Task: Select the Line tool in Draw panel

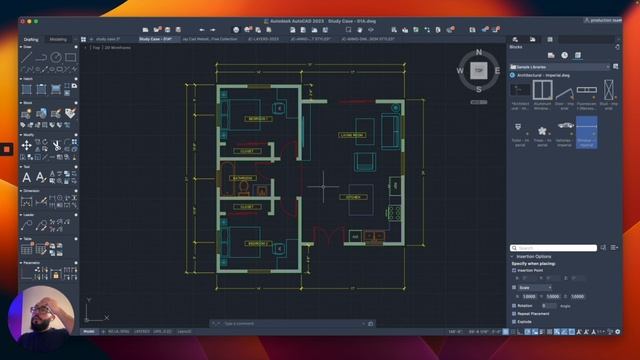Action: click(x=27, y=58)
